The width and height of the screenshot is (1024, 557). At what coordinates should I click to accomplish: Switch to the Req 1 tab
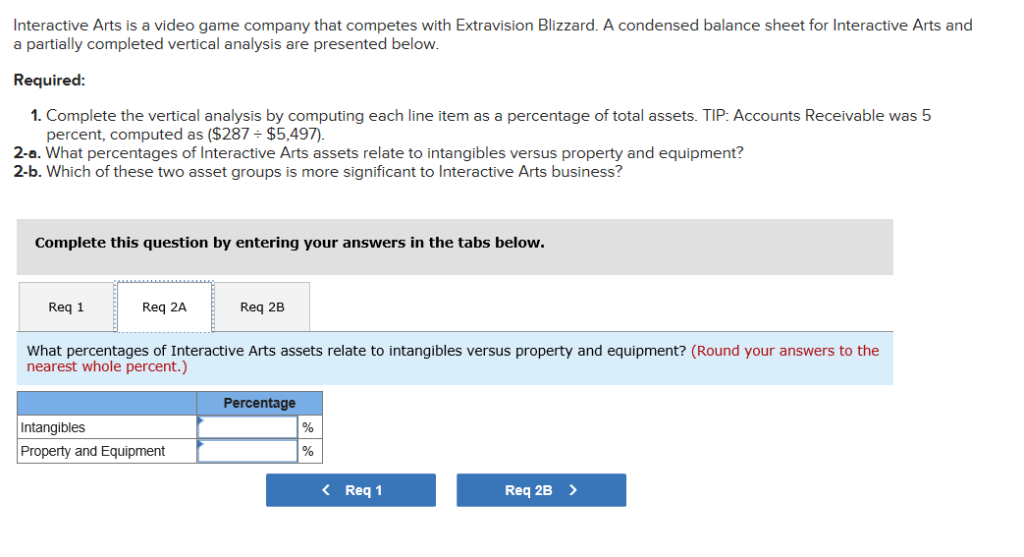pyautogui.click(x=66, y=307)
